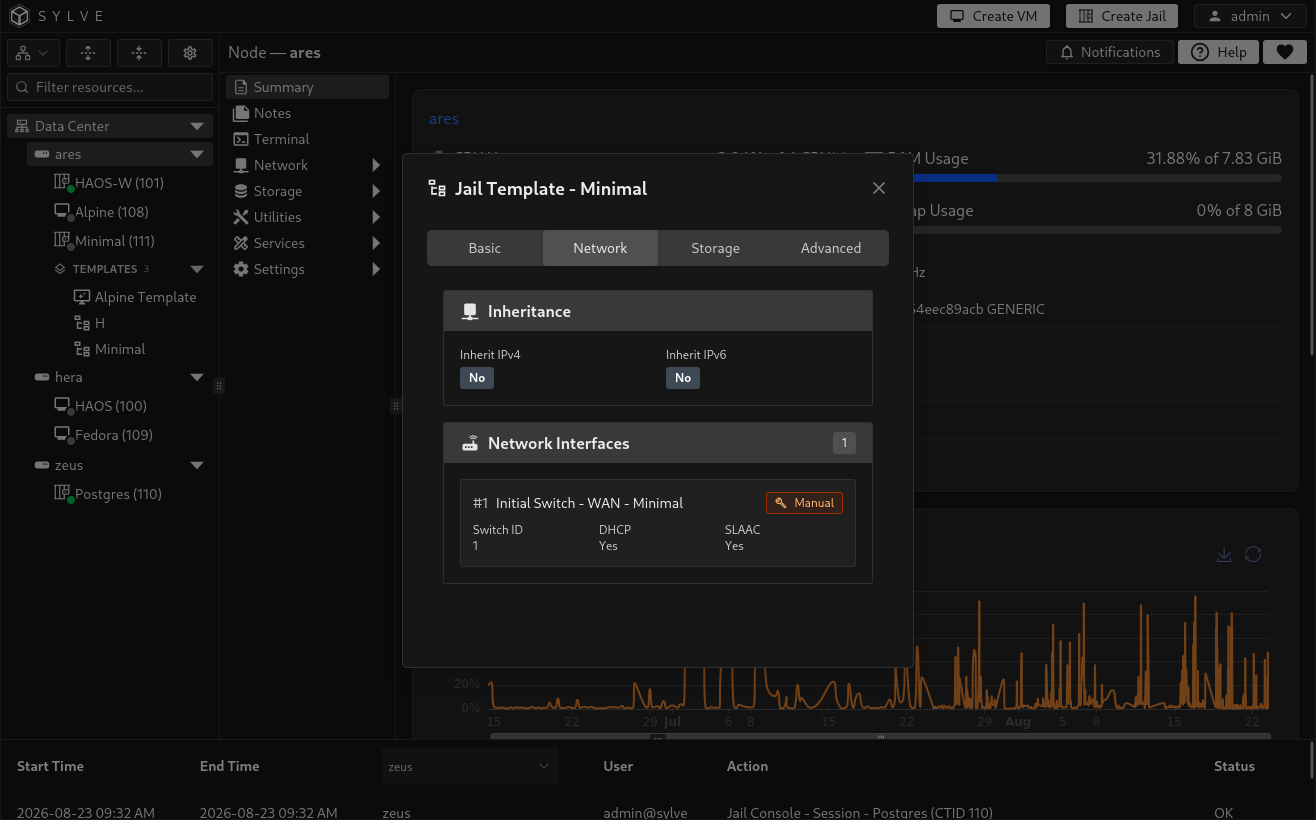The height and width of the screenshot is (820, 1316).
Task: Expand the Network submenu arrow
Action: point(376,165)
